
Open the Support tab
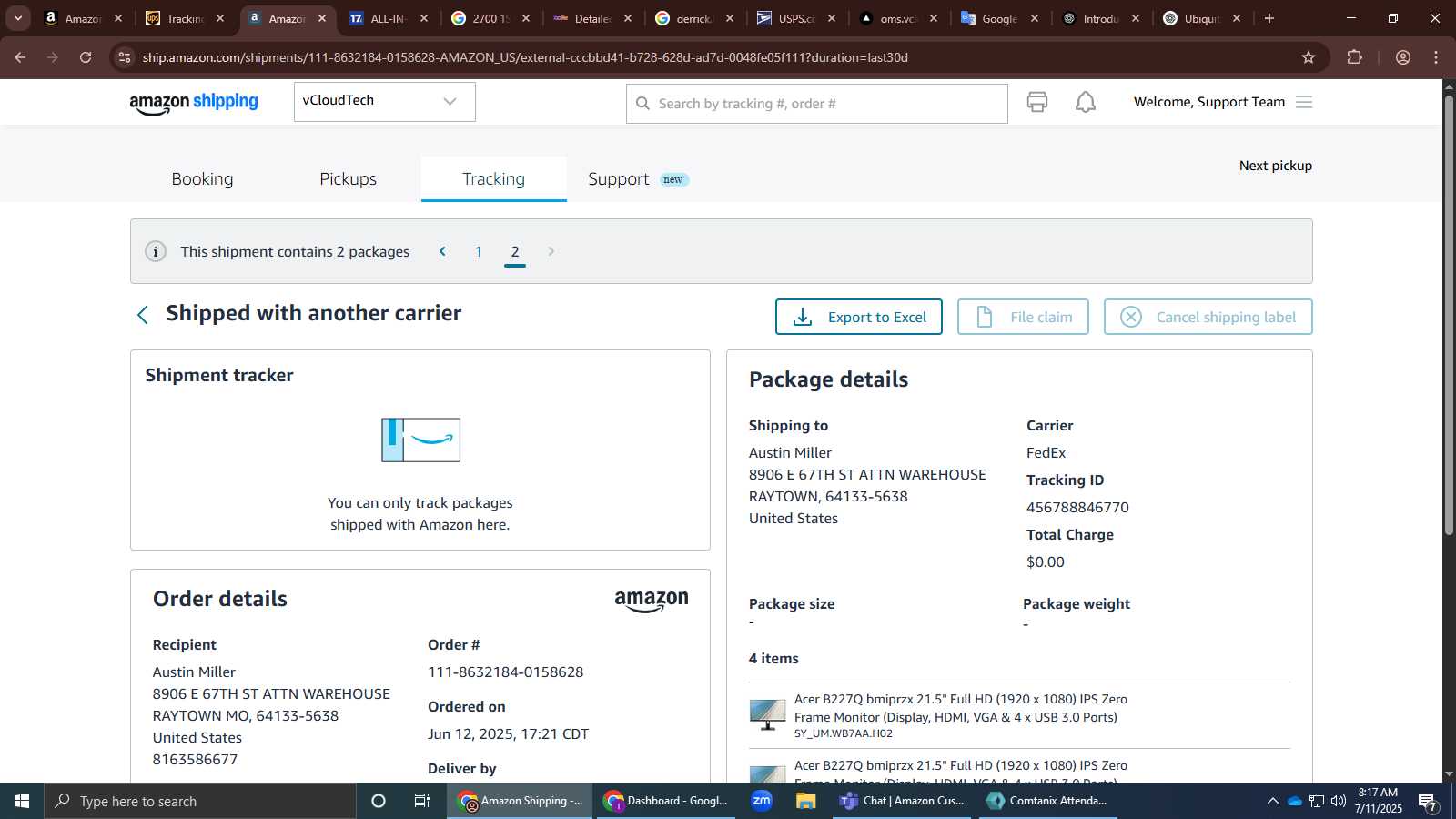click(637, 179)
